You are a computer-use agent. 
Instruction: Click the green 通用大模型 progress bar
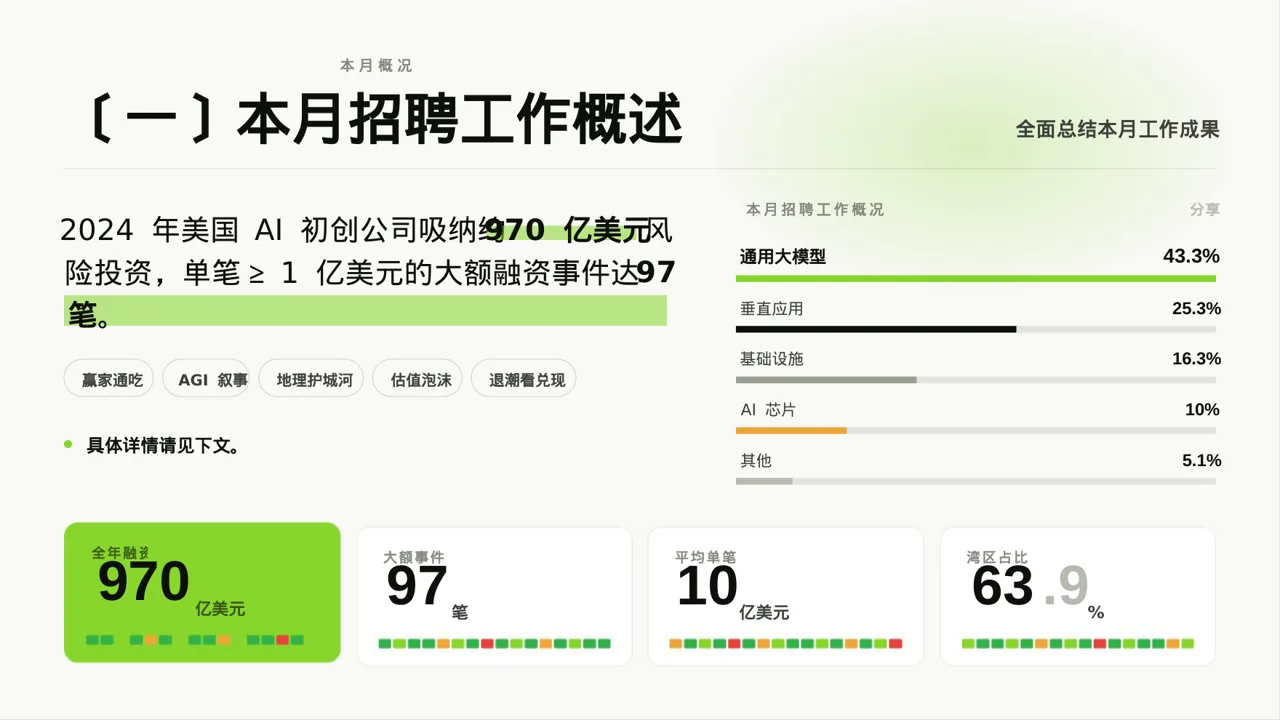tap(976, 278)
